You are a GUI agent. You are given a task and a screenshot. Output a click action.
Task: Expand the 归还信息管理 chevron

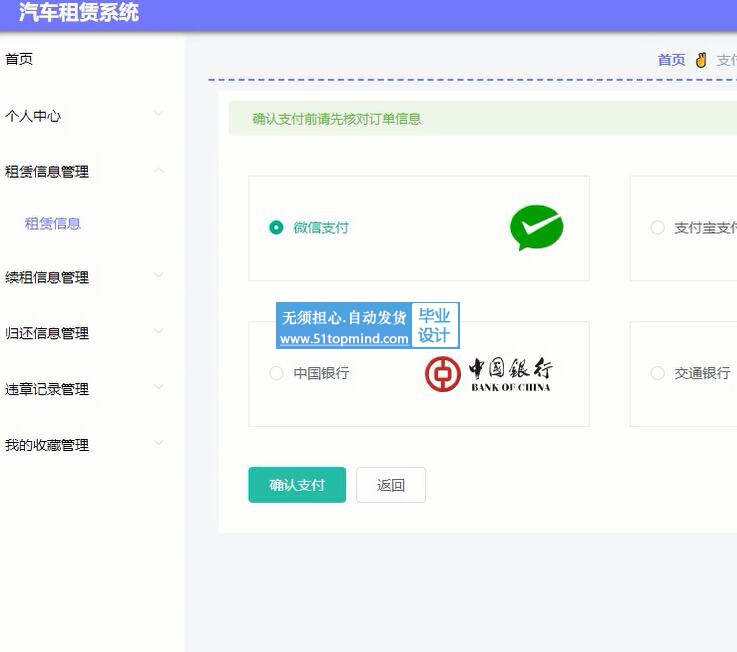[159, 331]
